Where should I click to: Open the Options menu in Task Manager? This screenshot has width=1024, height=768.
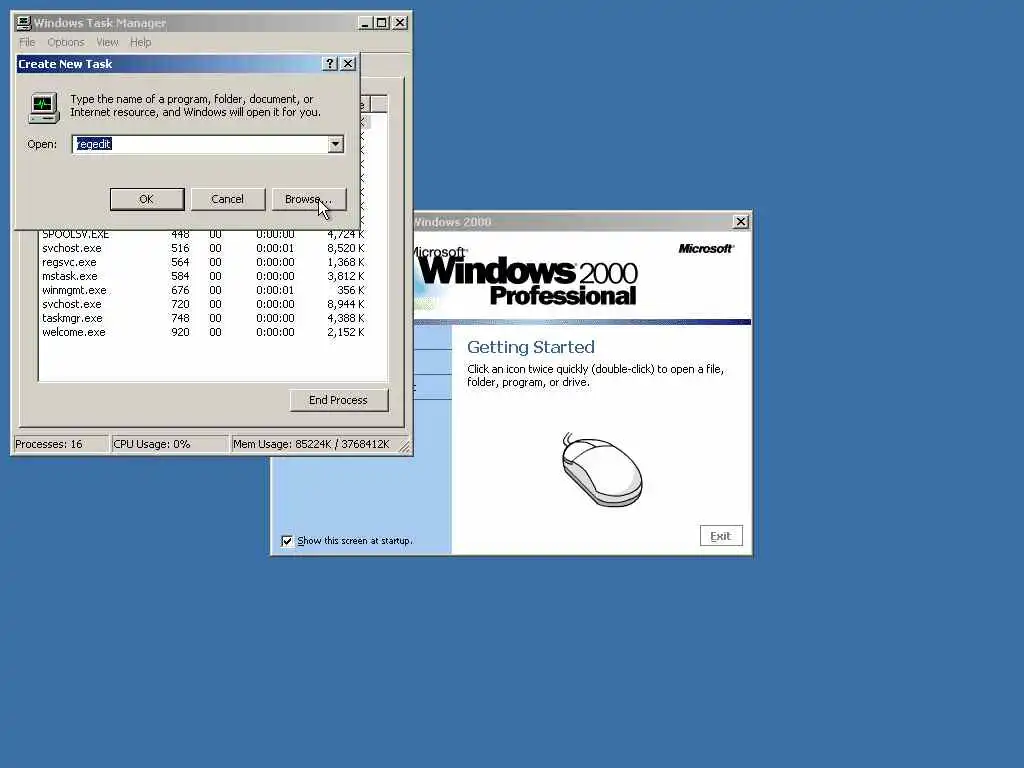pos(65,42)
